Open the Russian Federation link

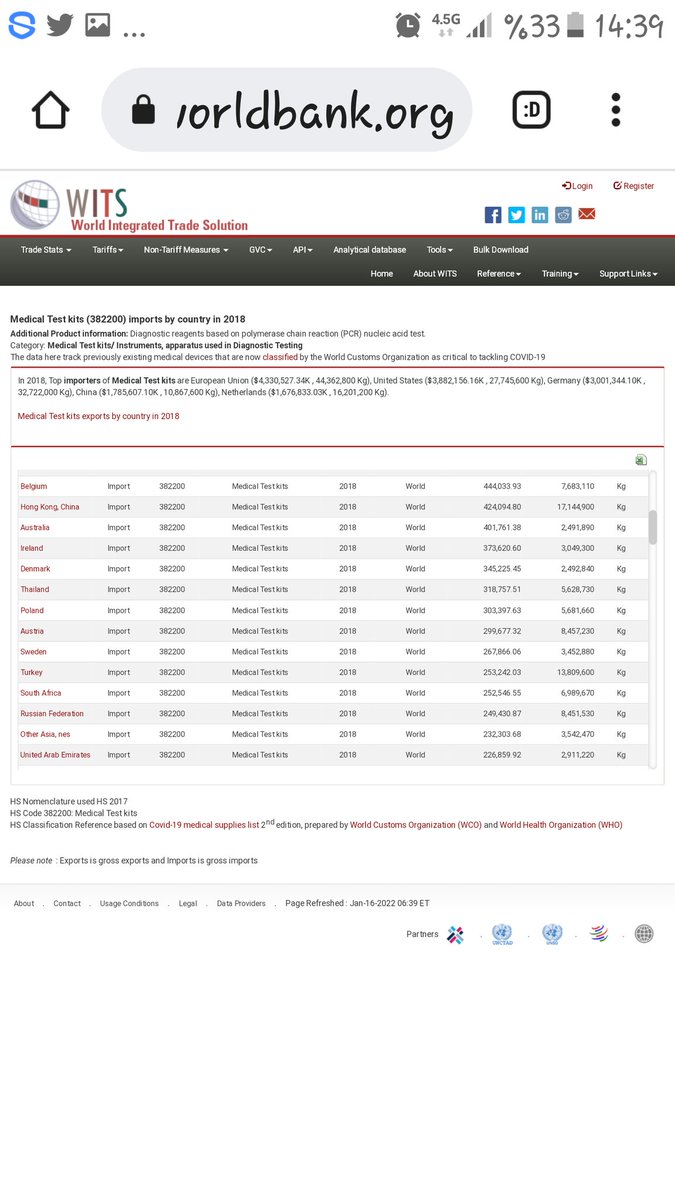52,714
